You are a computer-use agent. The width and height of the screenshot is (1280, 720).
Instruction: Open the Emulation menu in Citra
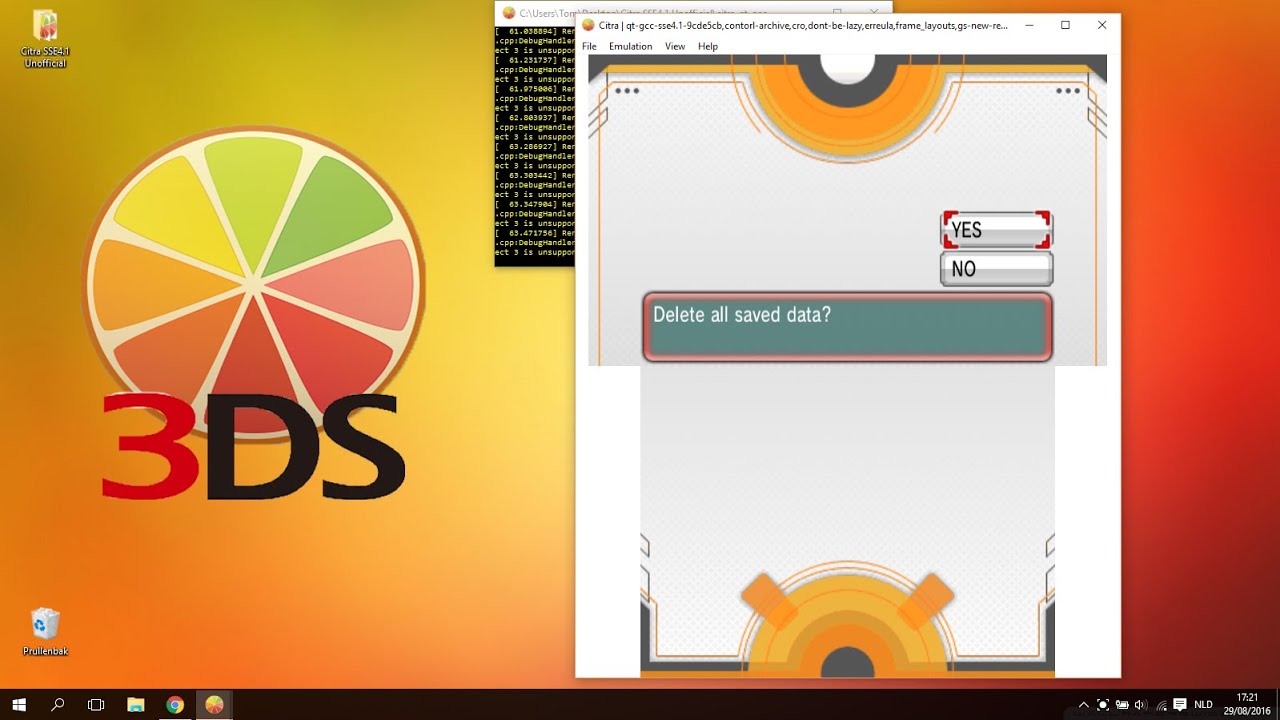pos(630,46)
